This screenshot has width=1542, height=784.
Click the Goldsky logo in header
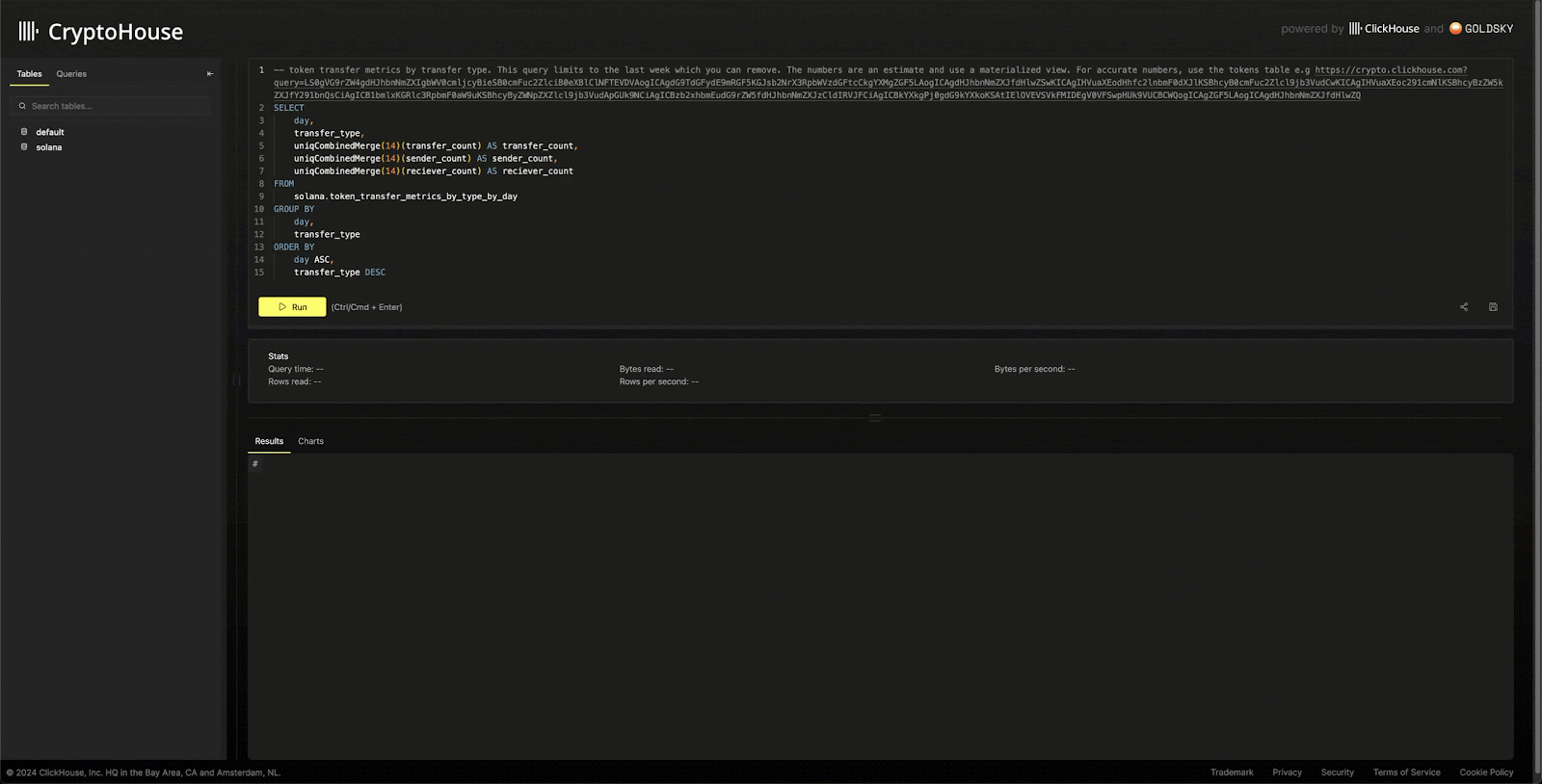(x=1481, y=29)
